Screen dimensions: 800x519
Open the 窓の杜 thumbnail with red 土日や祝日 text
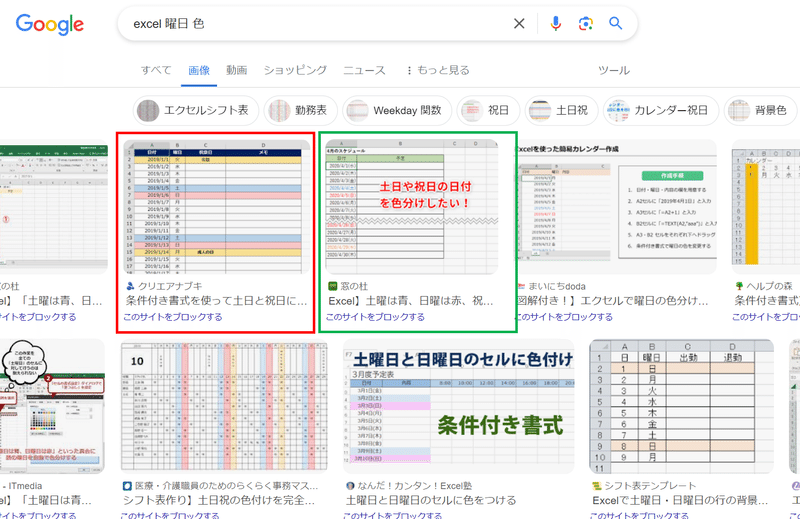click(x=412, y=207)
